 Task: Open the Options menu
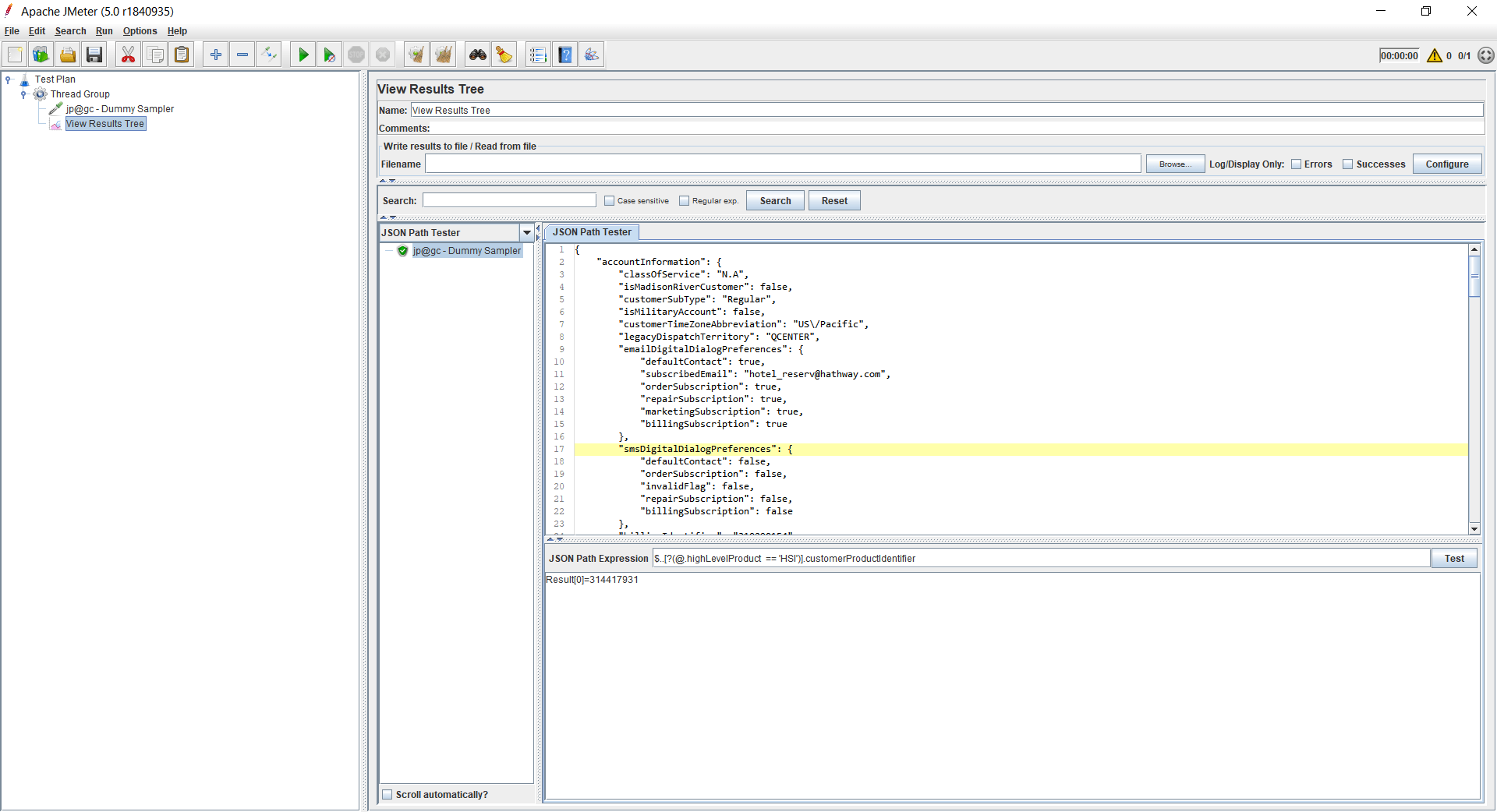tap(140, 31)
